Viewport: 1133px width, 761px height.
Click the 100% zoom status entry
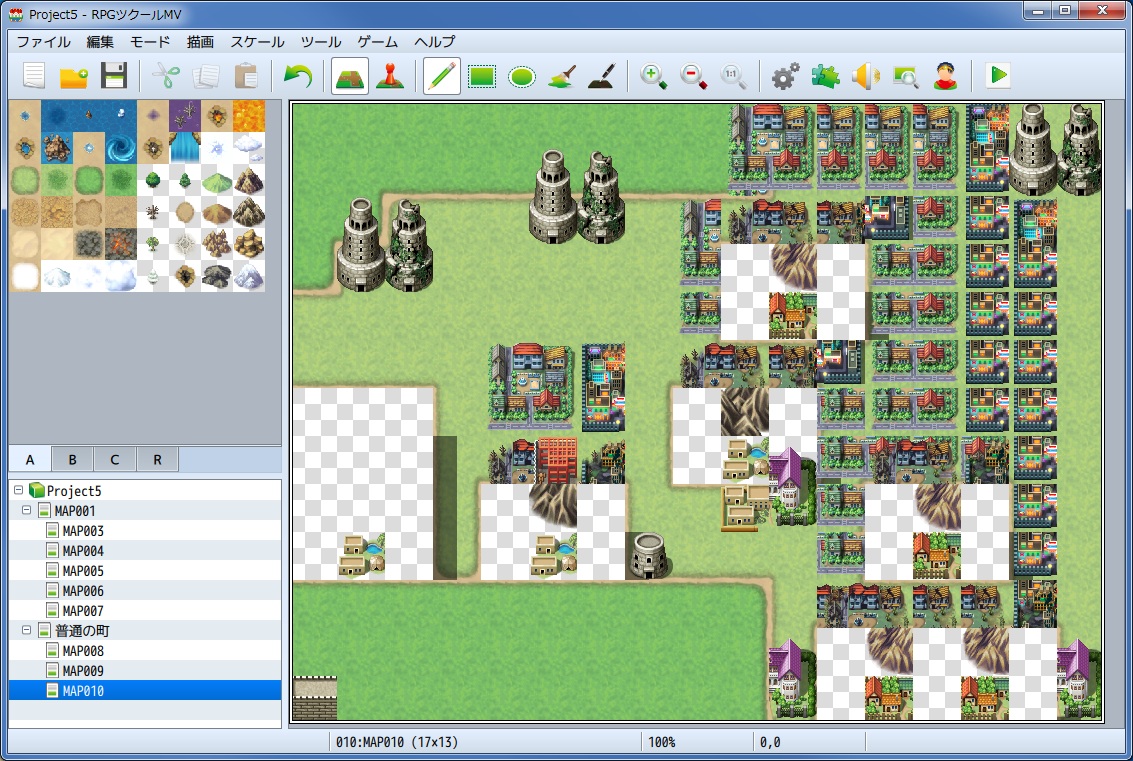[661, 742]
